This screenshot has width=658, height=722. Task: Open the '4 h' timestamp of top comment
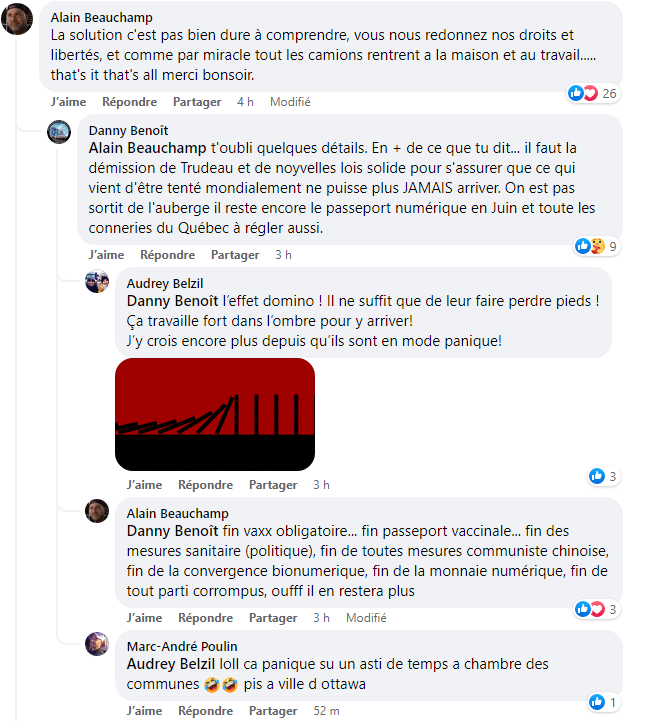[245, 102]
